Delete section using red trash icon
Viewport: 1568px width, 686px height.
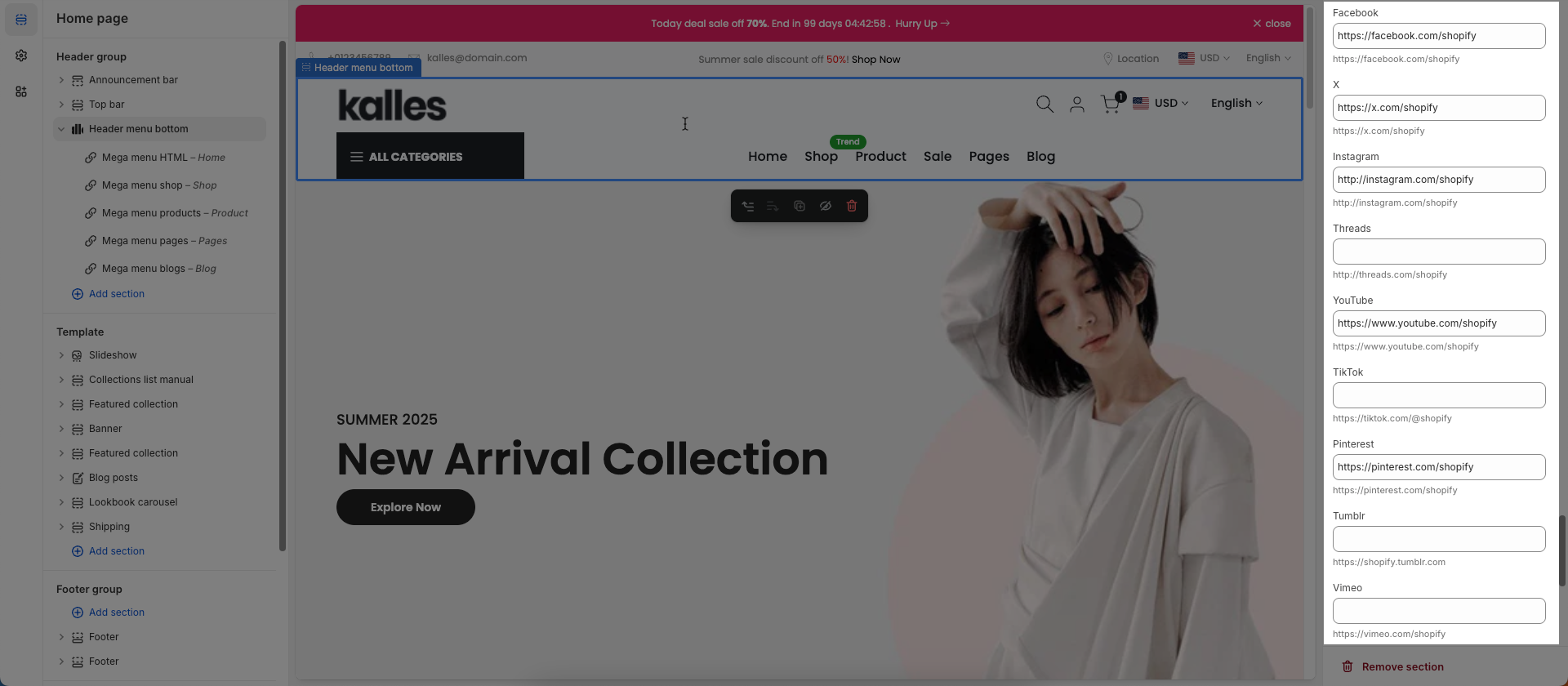pos(852,206)
